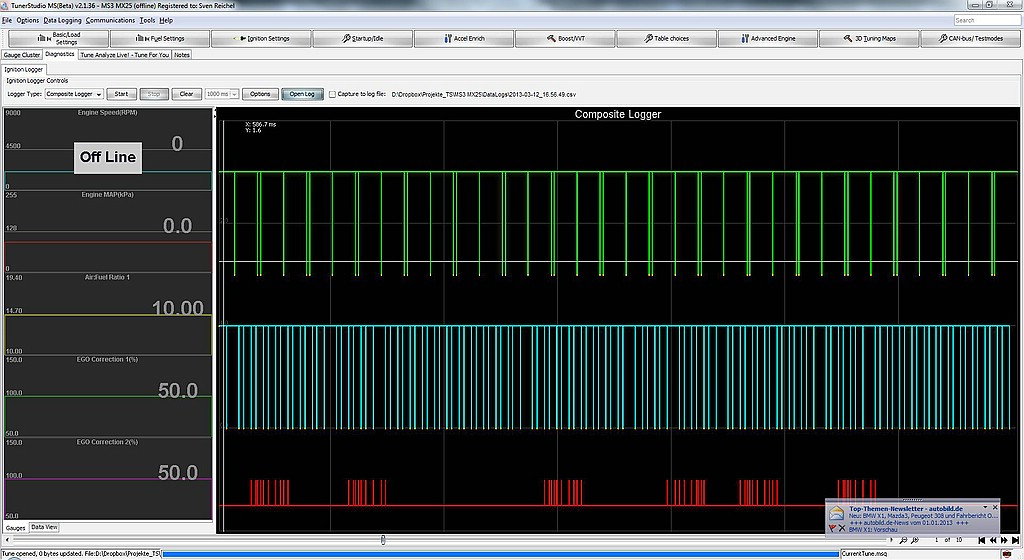Open the Basic/Load Settings toolbar menu

pyautogui.click(x=57, y=39)
